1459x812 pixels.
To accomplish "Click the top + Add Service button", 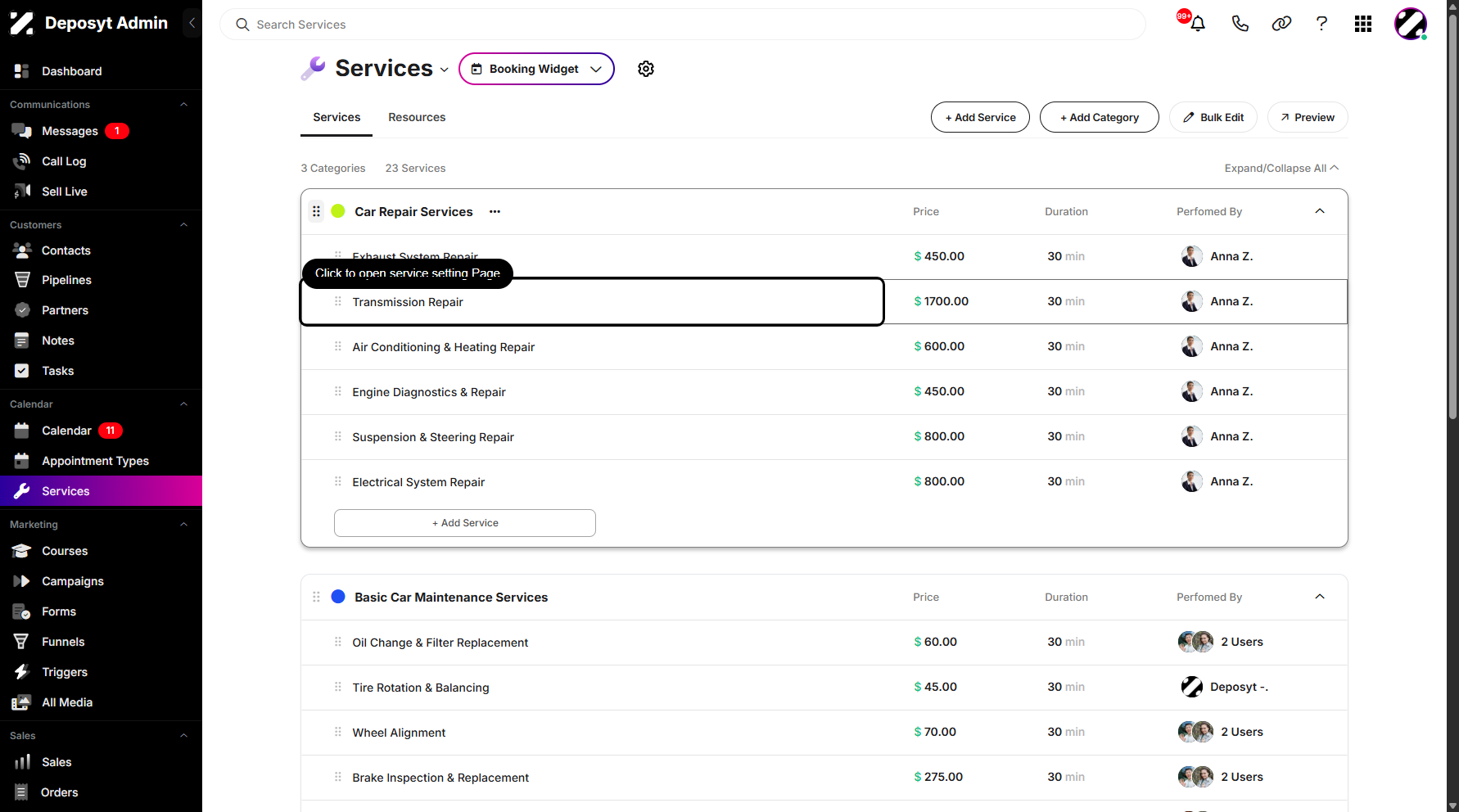I will [980, 117].
